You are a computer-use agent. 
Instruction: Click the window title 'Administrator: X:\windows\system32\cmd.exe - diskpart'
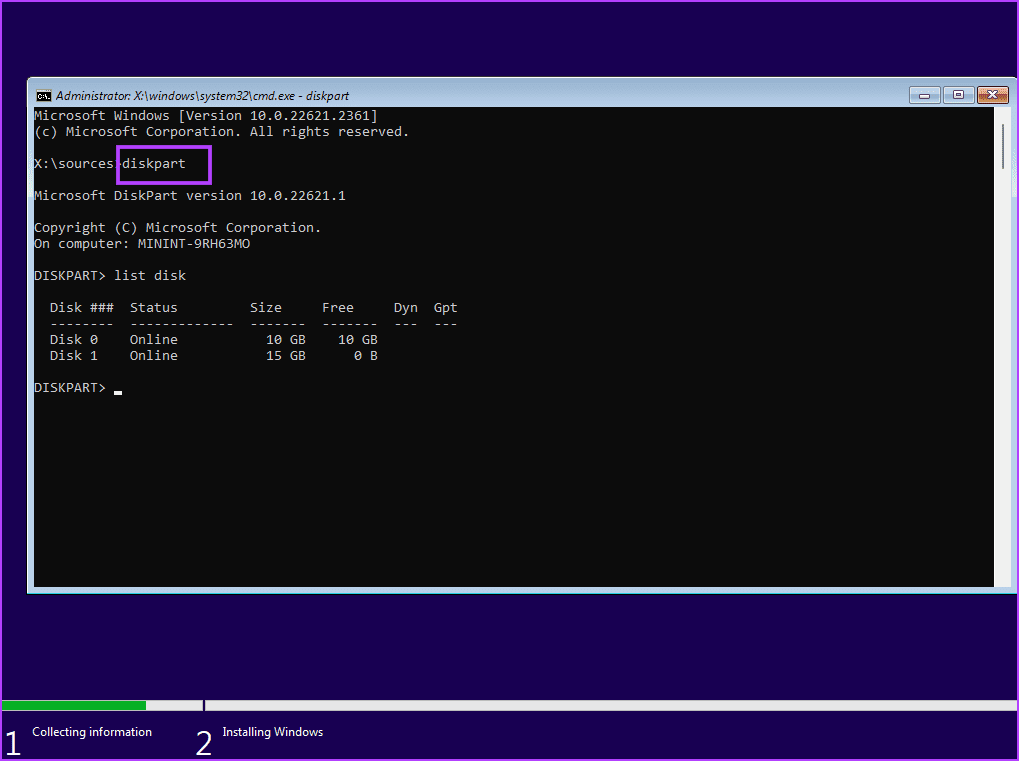202,96
